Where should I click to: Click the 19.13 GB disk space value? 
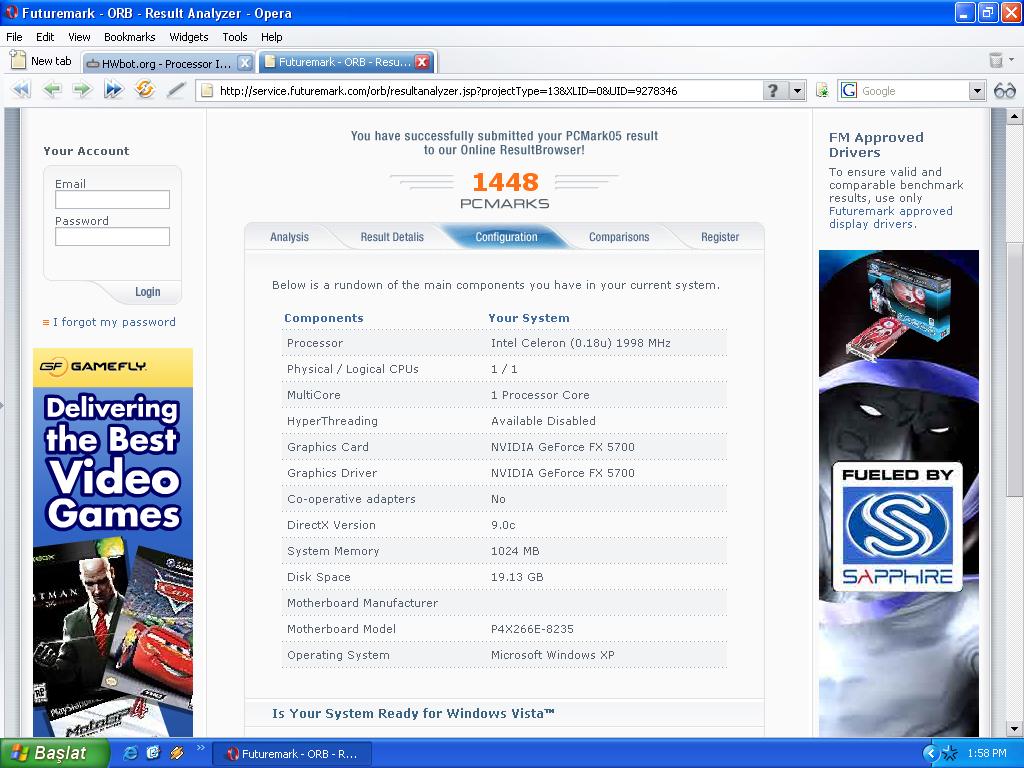coord(517,577)
